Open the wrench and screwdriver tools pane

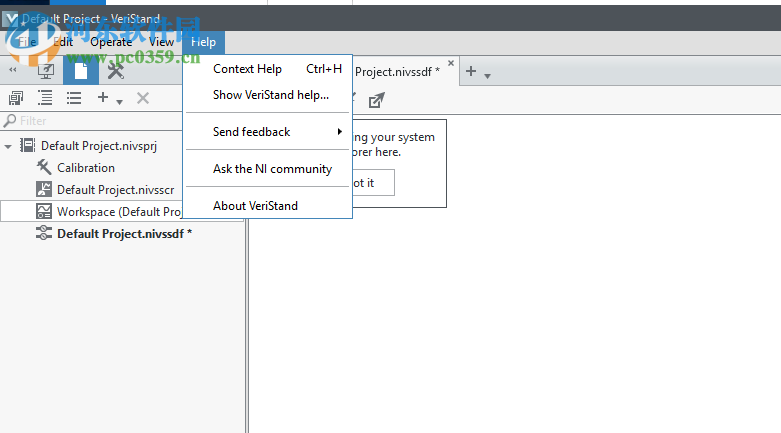point(115,70)
